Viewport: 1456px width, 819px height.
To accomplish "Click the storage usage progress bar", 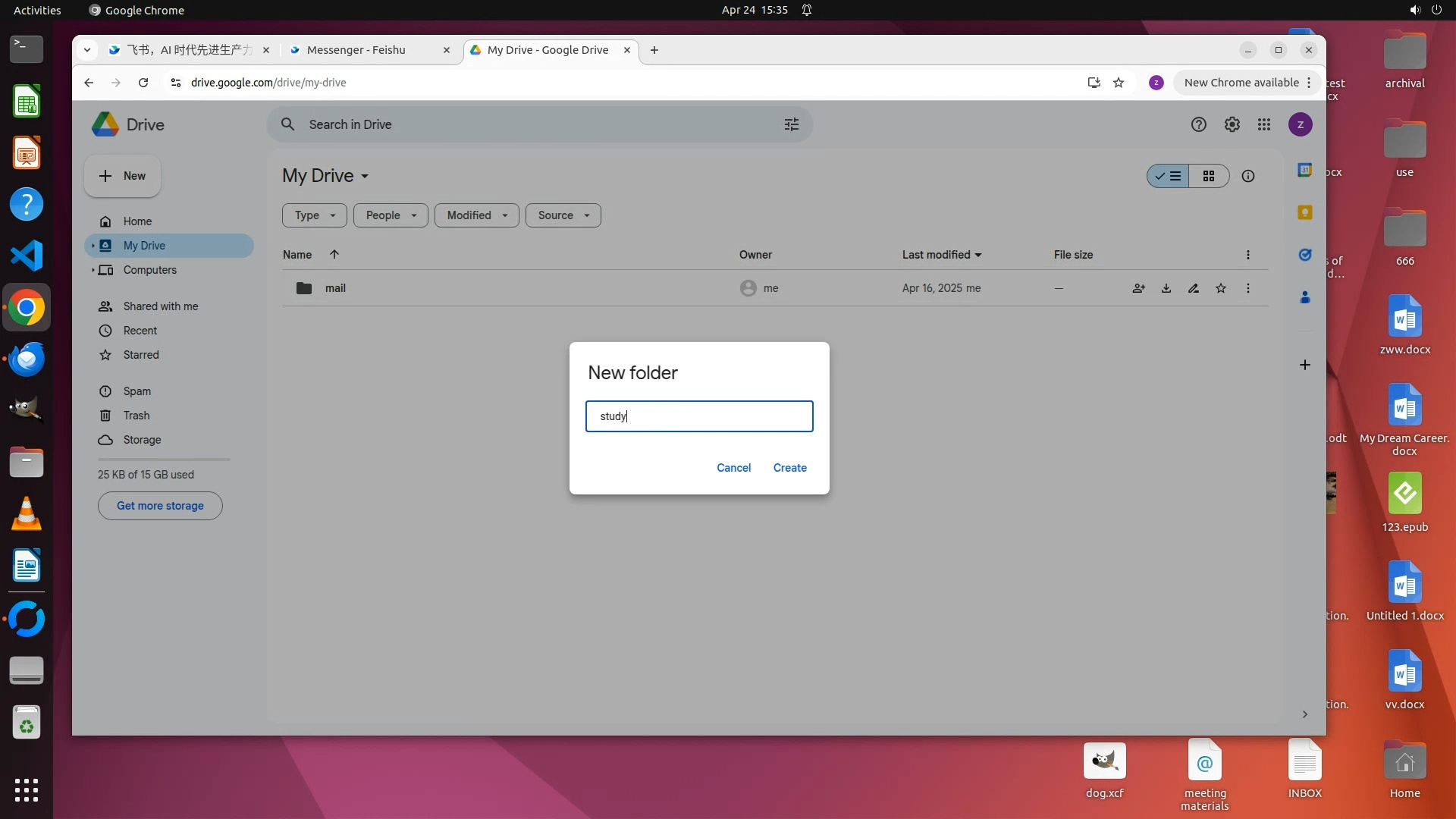I will pyautogui.click(x=164, y=460).
